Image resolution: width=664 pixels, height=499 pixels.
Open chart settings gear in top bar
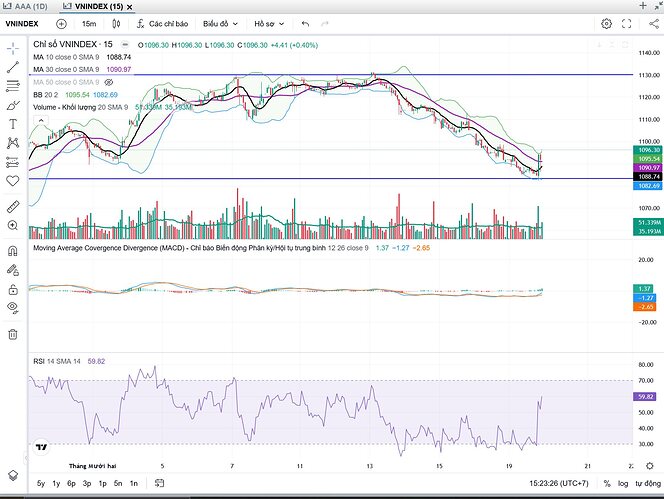pyautogui.click(x=607, y=23)
